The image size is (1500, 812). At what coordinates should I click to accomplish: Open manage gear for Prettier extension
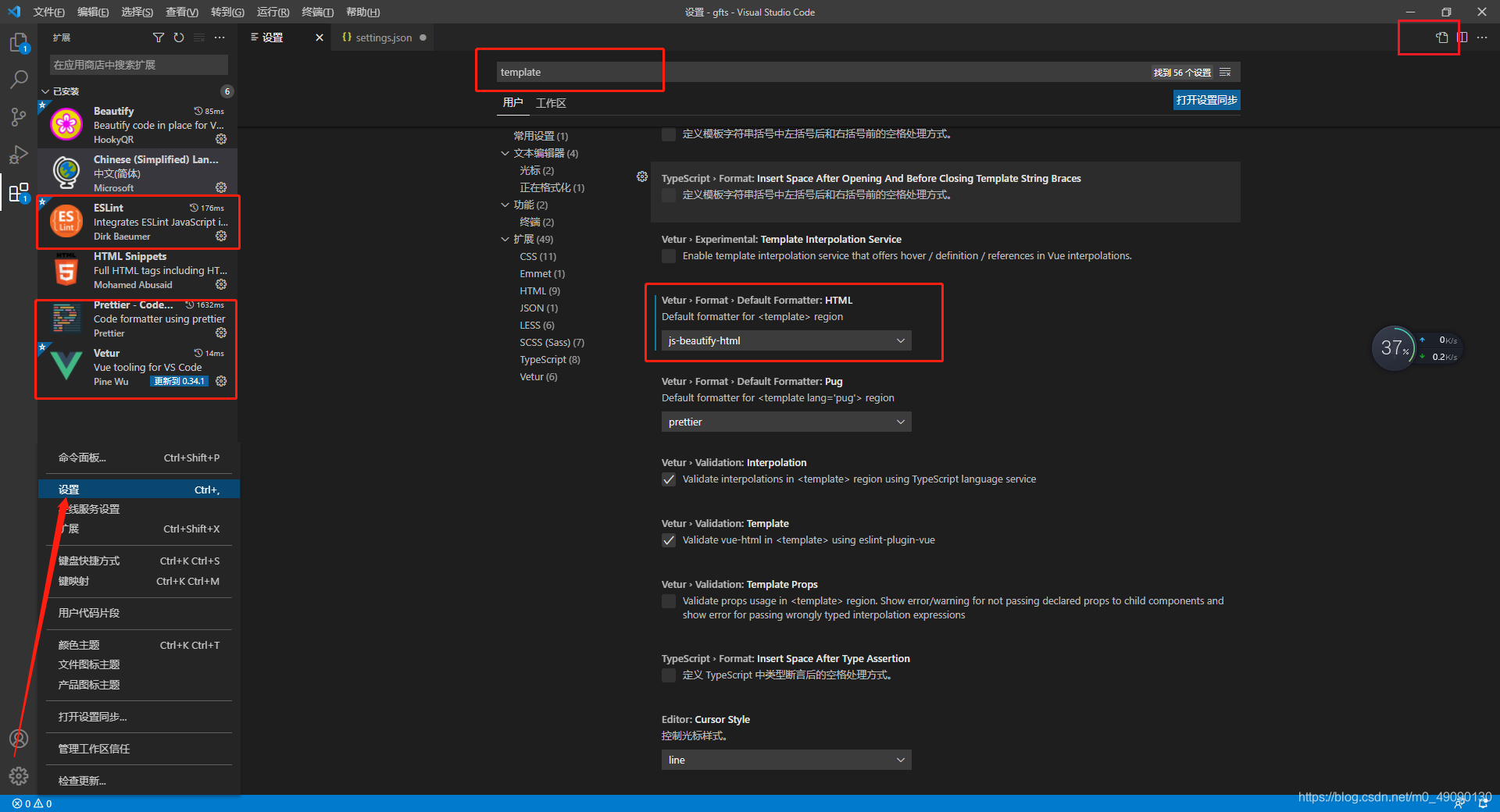tap(221, 333)
